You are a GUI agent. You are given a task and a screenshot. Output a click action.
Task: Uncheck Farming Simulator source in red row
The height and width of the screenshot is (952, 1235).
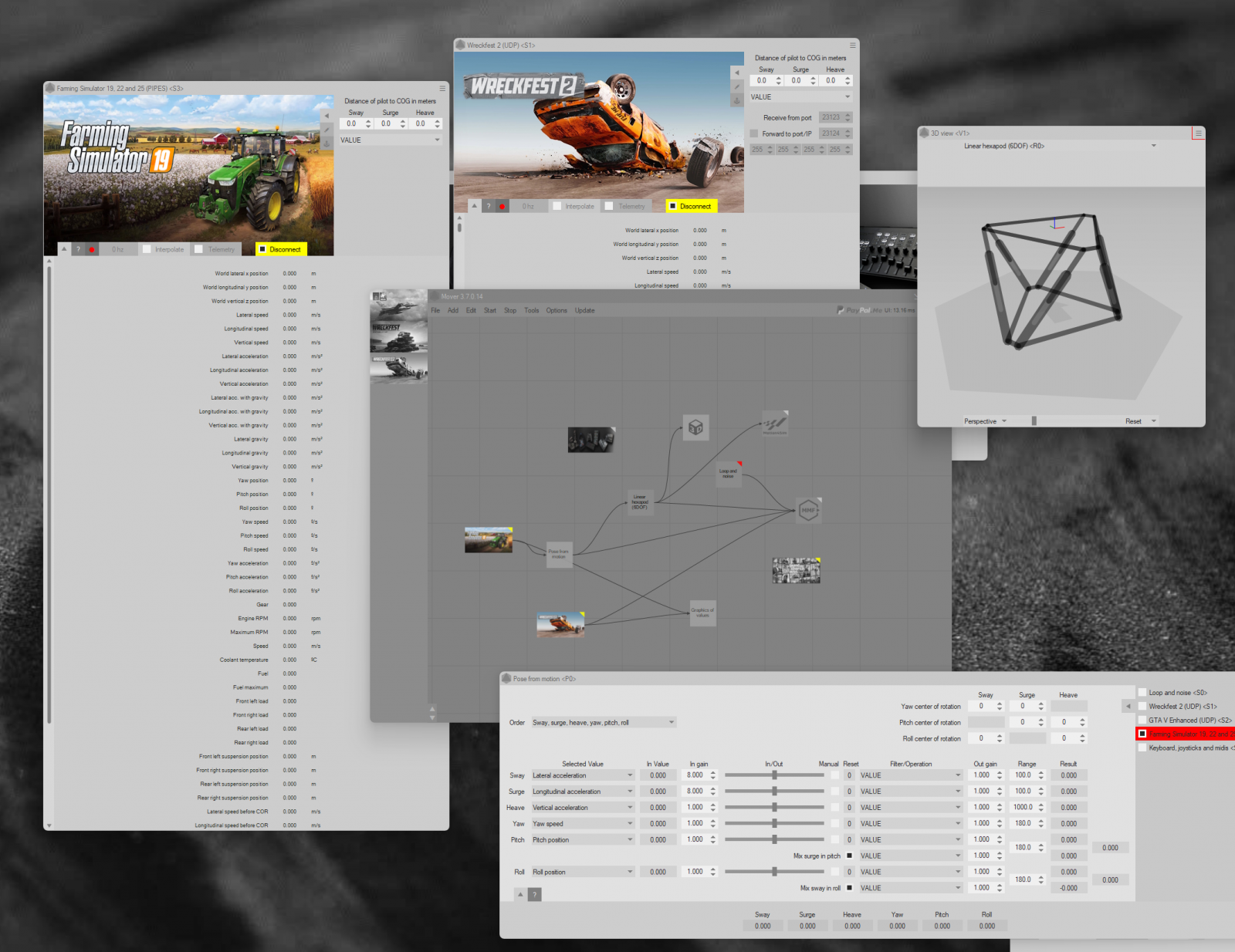point(1142,734)
